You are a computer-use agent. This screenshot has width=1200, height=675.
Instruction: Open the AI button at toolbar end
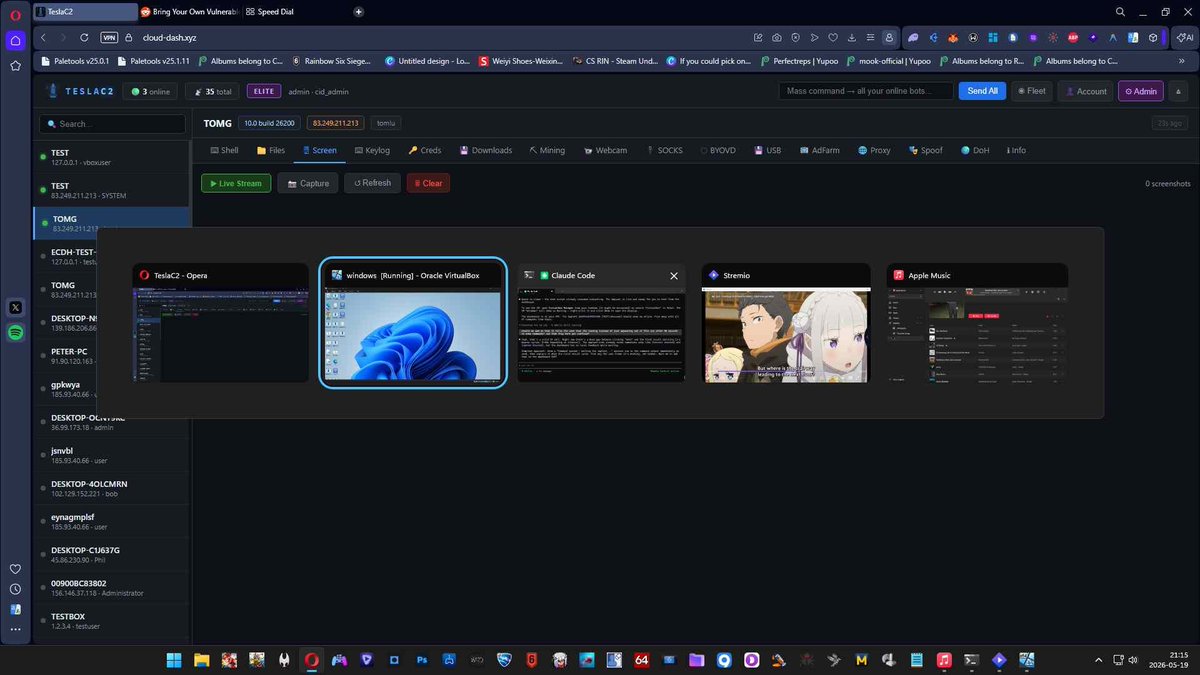(x=1183, y=37)
